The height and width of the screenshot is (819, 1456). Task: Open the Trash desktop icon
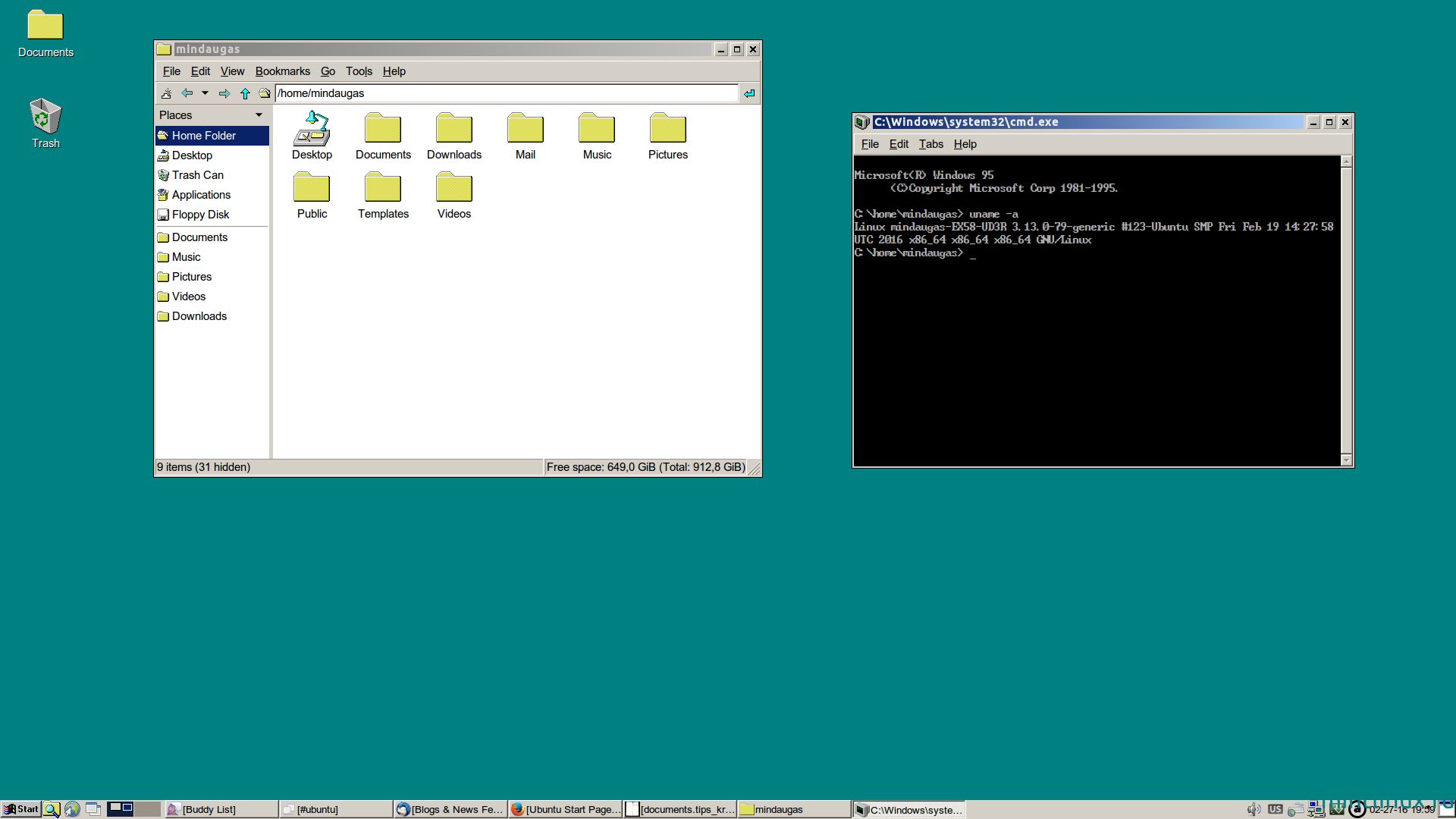click(45, 124)
